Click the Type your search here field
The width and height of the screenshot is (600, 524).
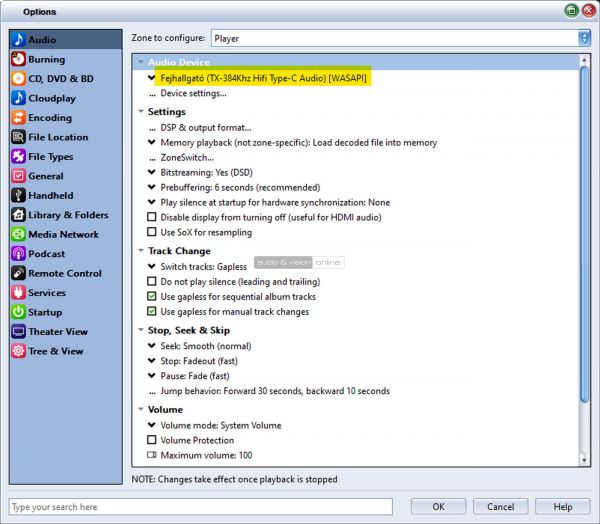click(200, 507)
